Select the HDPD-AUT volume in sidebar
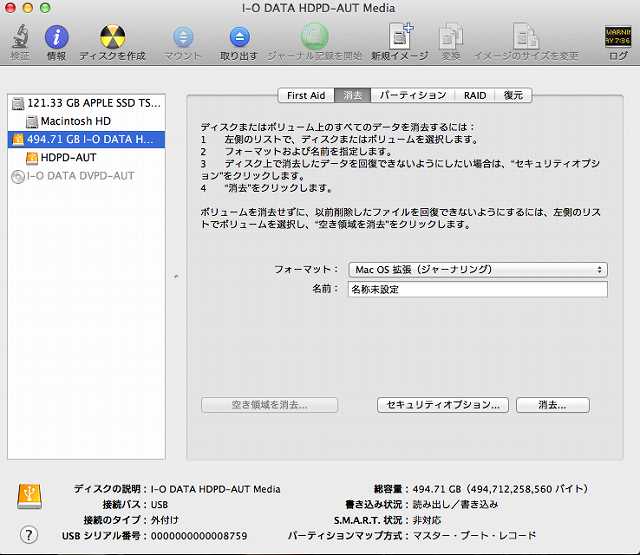The height and width of the screenshot is (555, 640). click(68, 157)
